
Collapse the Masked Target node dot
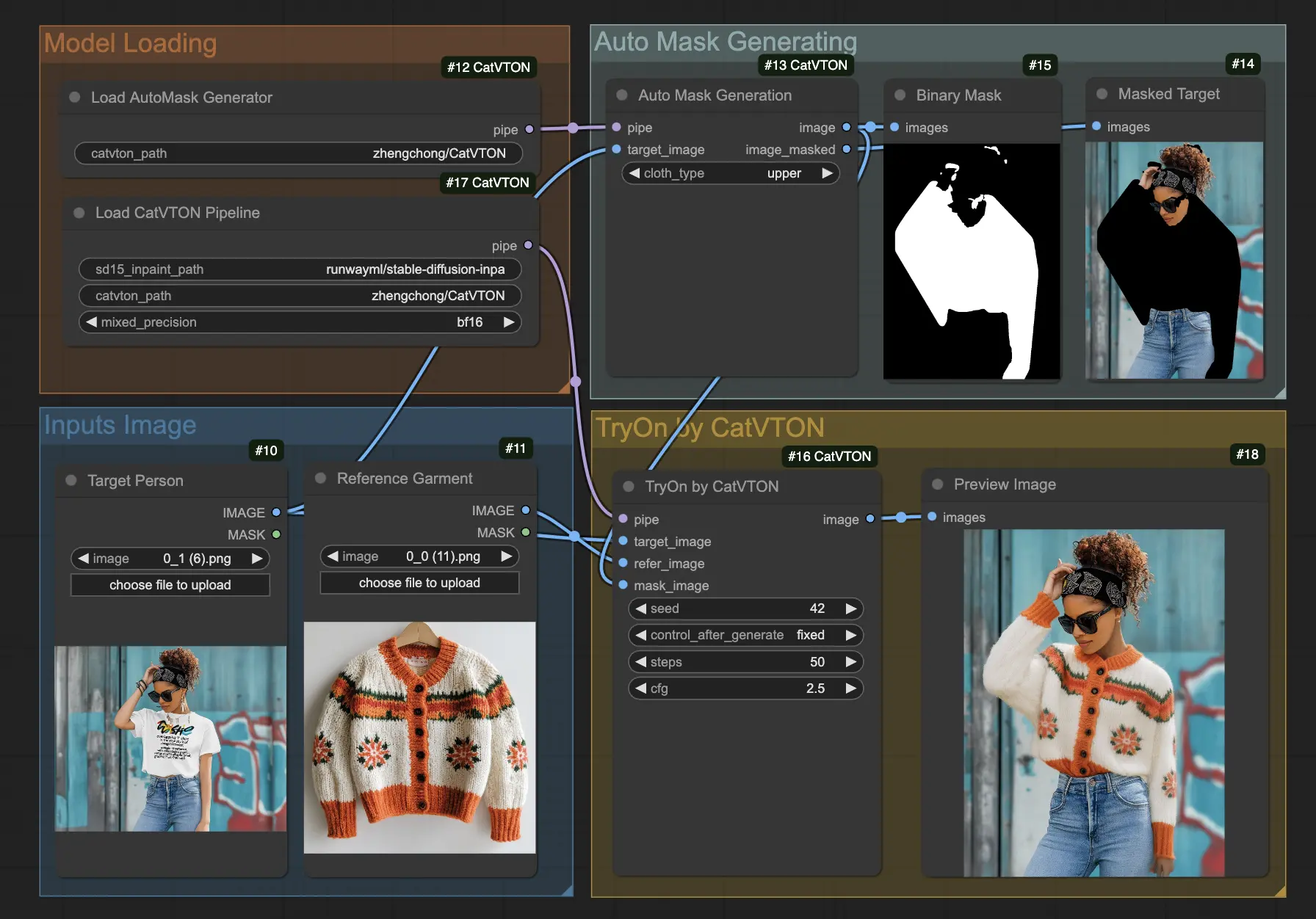(1102, 94)
